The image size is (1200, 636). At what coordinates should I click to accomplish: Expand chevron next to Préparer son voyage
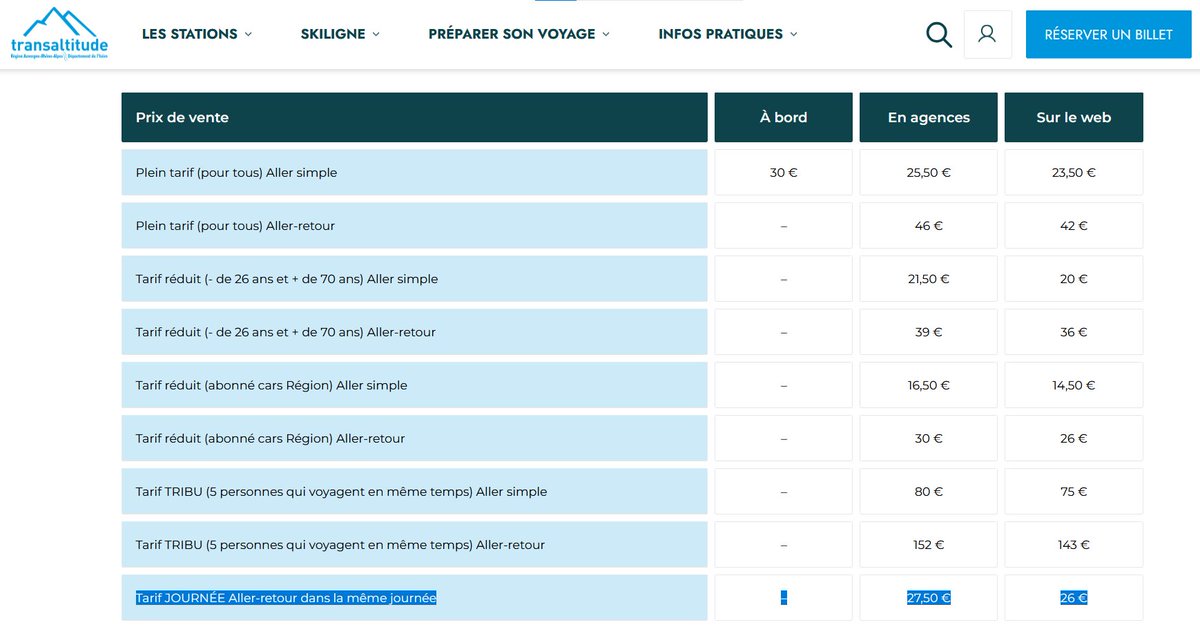(x=606, y=34)
